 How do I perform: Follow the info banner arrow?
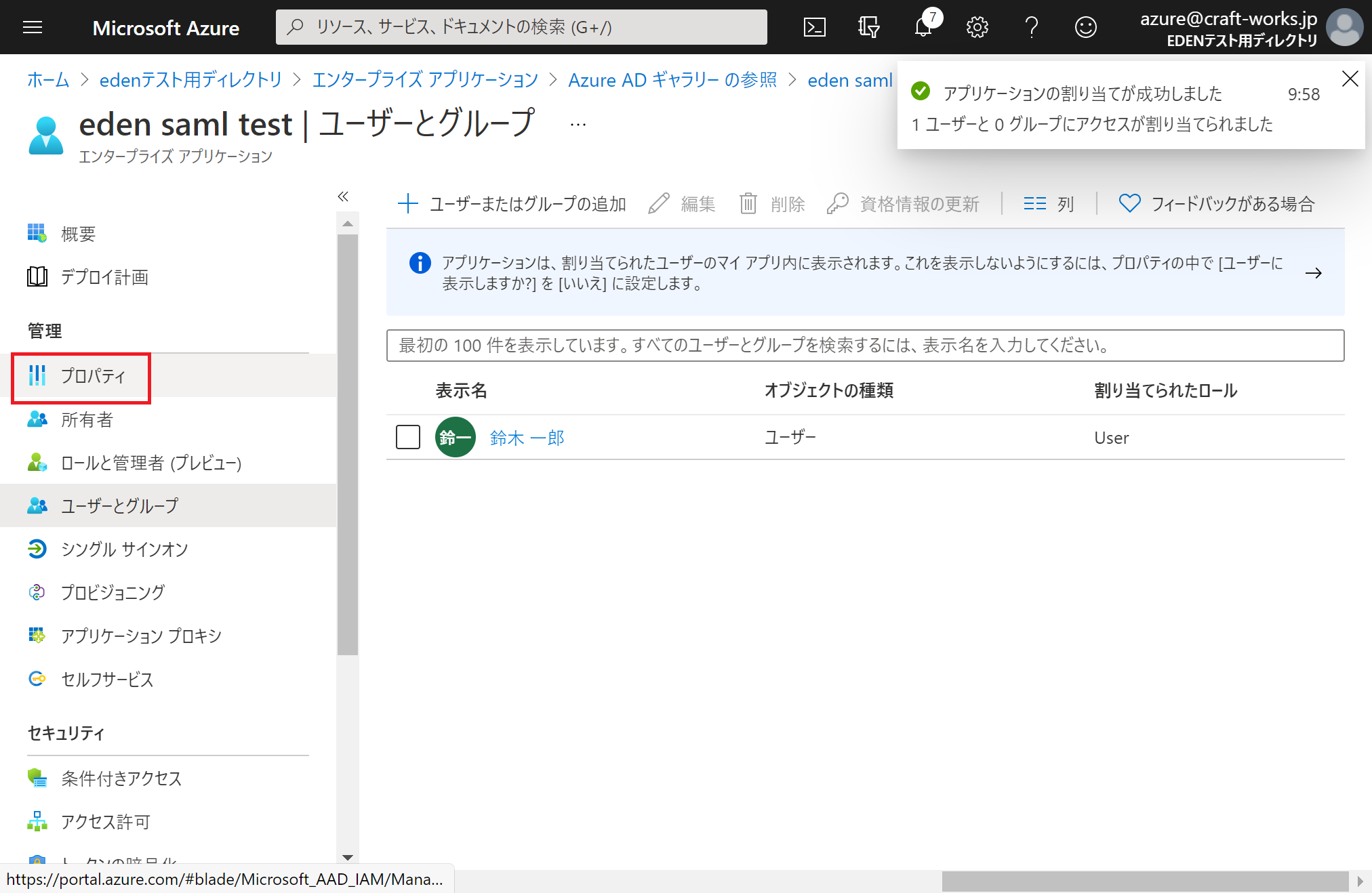coord(1314,273)
